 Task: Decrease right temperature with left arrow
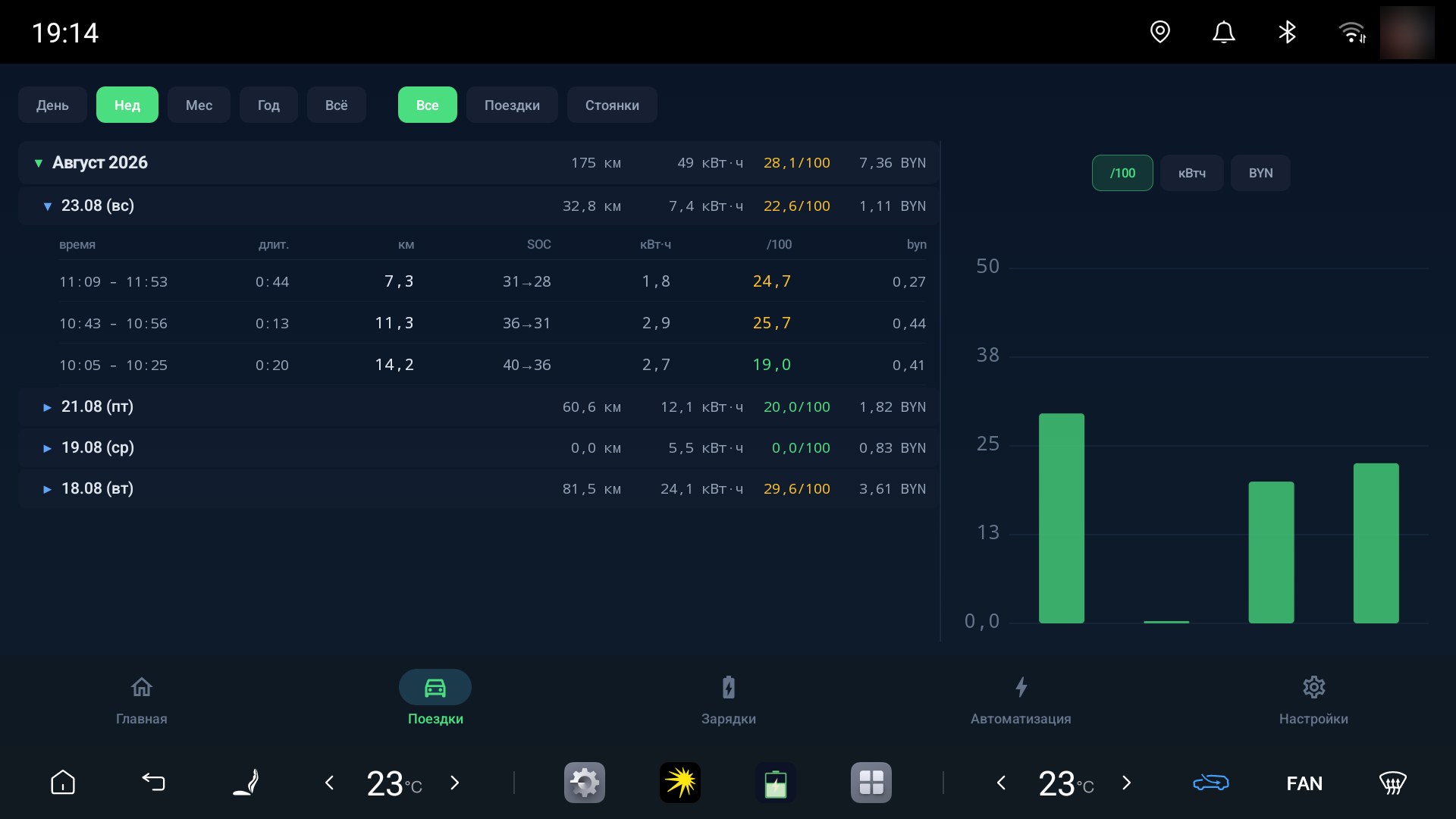click(x=1001, y=783)
